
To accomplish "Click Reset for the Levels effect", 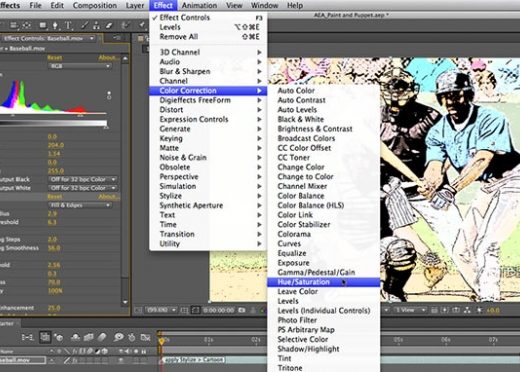I will pos(55,58).
